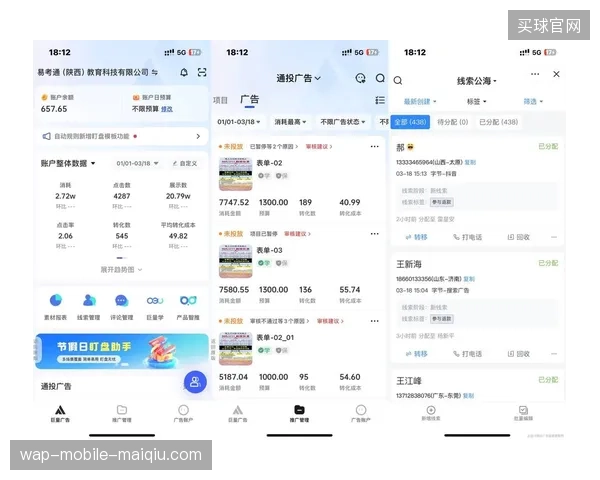The width and height of the screenshot is (600, 480).
Task: Switch to the 广告 tab
Action: tap(249, 100)
